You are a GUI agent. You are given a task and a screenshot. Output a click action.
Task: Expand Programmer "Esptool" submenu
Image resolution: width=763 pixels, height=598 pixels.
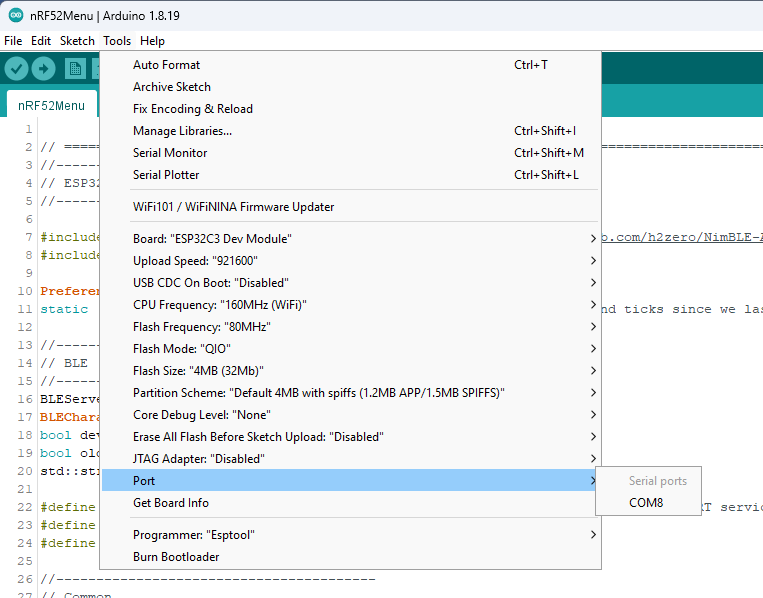(350, 535)
